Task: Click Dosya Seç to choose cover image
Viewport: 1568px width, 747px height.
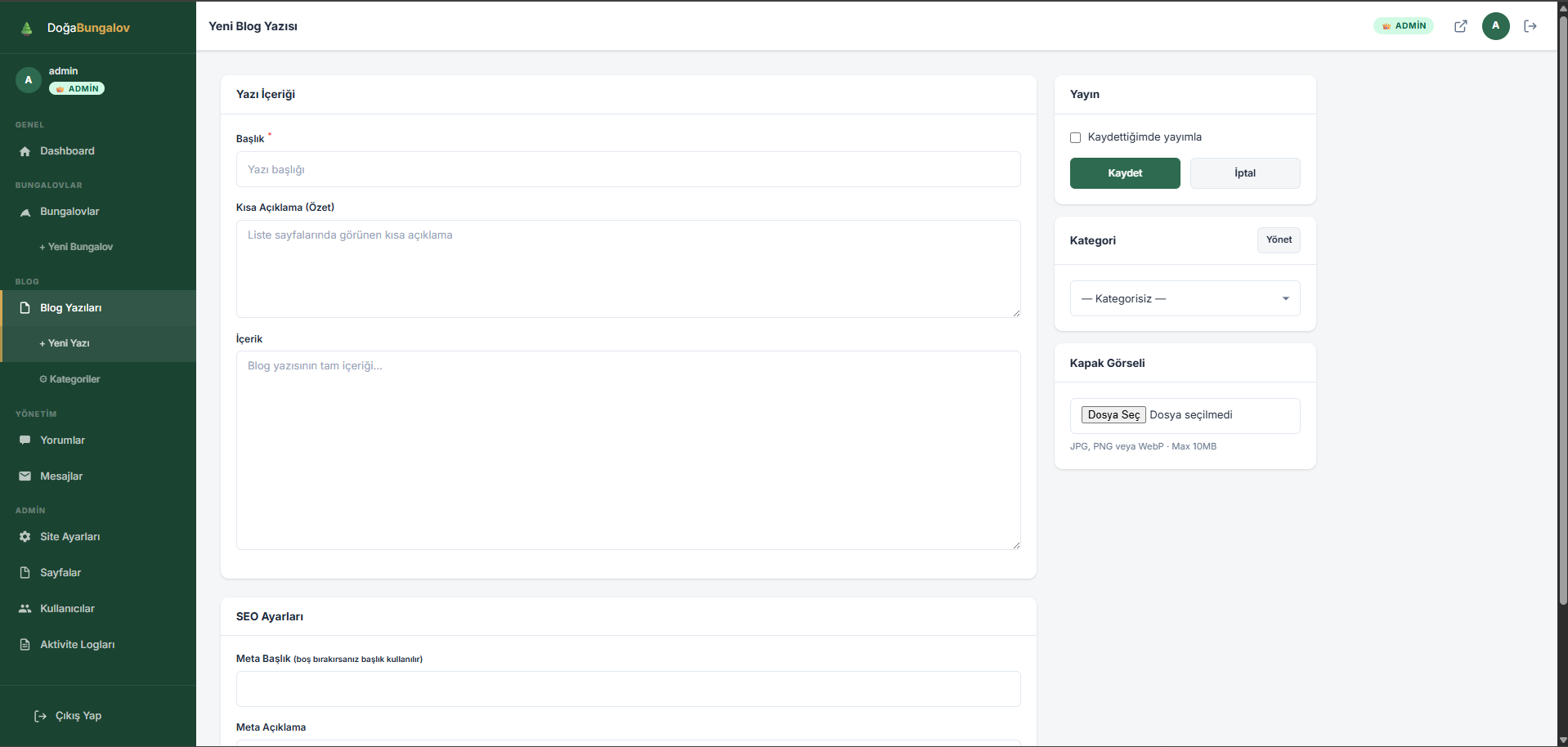Action: 1113,415
